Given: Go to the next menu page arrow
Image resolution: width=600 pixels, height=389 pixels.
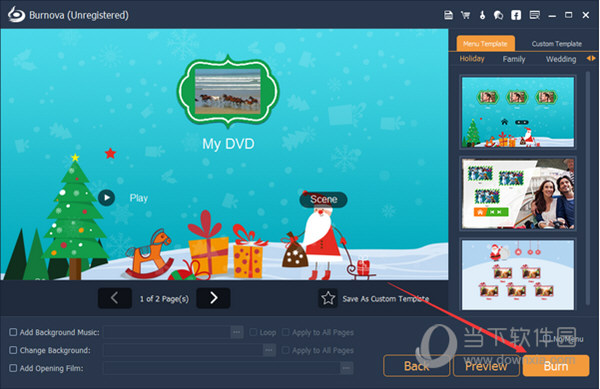Looking at the screenshot, I should coord(214,298).
